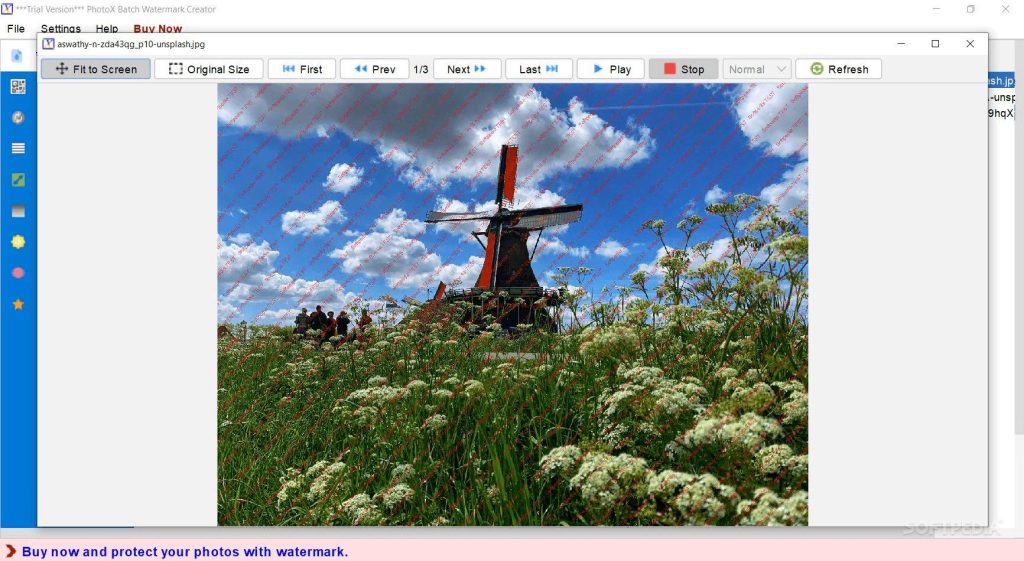Open the Settings menu

coord(61,29)
